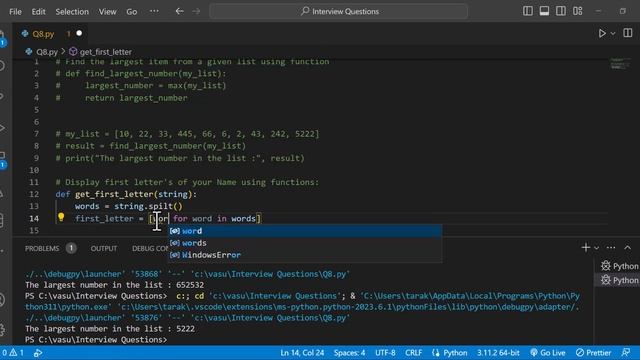Split the editor to the right
The image size is (640, 360).
[x=628, y=33]
